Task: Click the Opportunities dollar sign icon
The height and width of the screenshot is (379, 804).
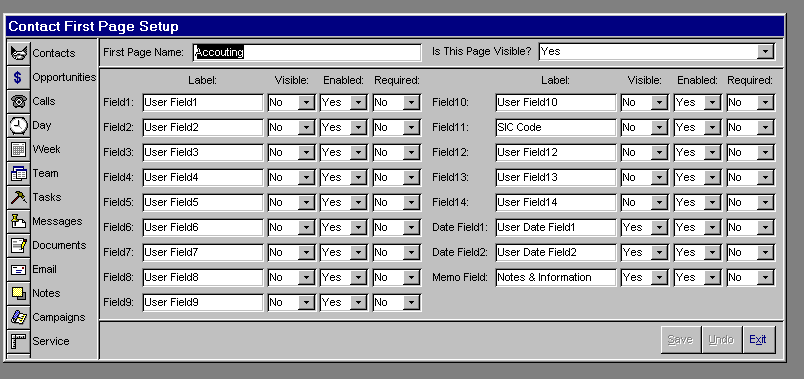Action: click(18, 77)
